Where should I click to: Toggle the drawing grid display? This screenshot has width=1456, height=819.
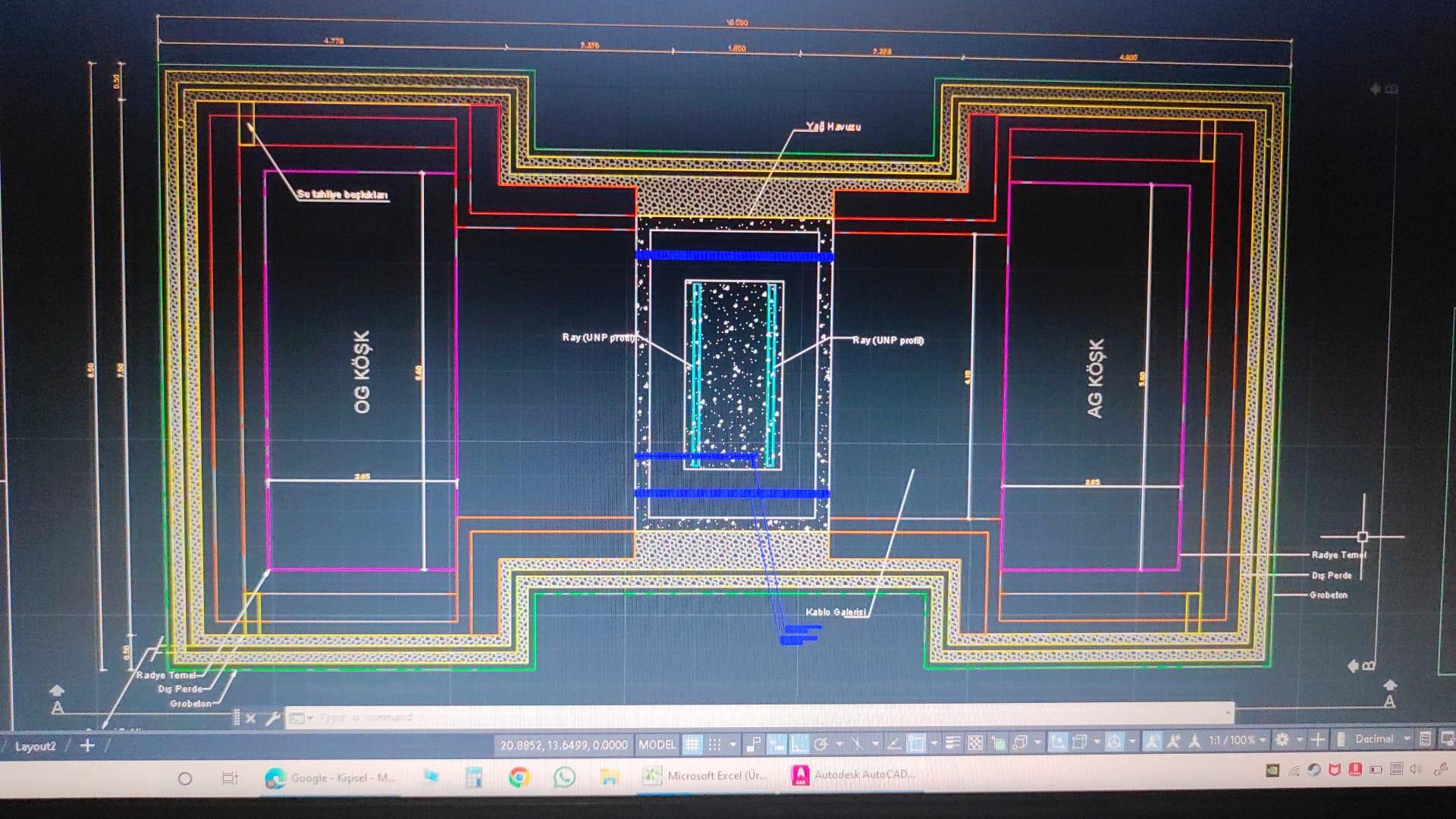[692, 745]
